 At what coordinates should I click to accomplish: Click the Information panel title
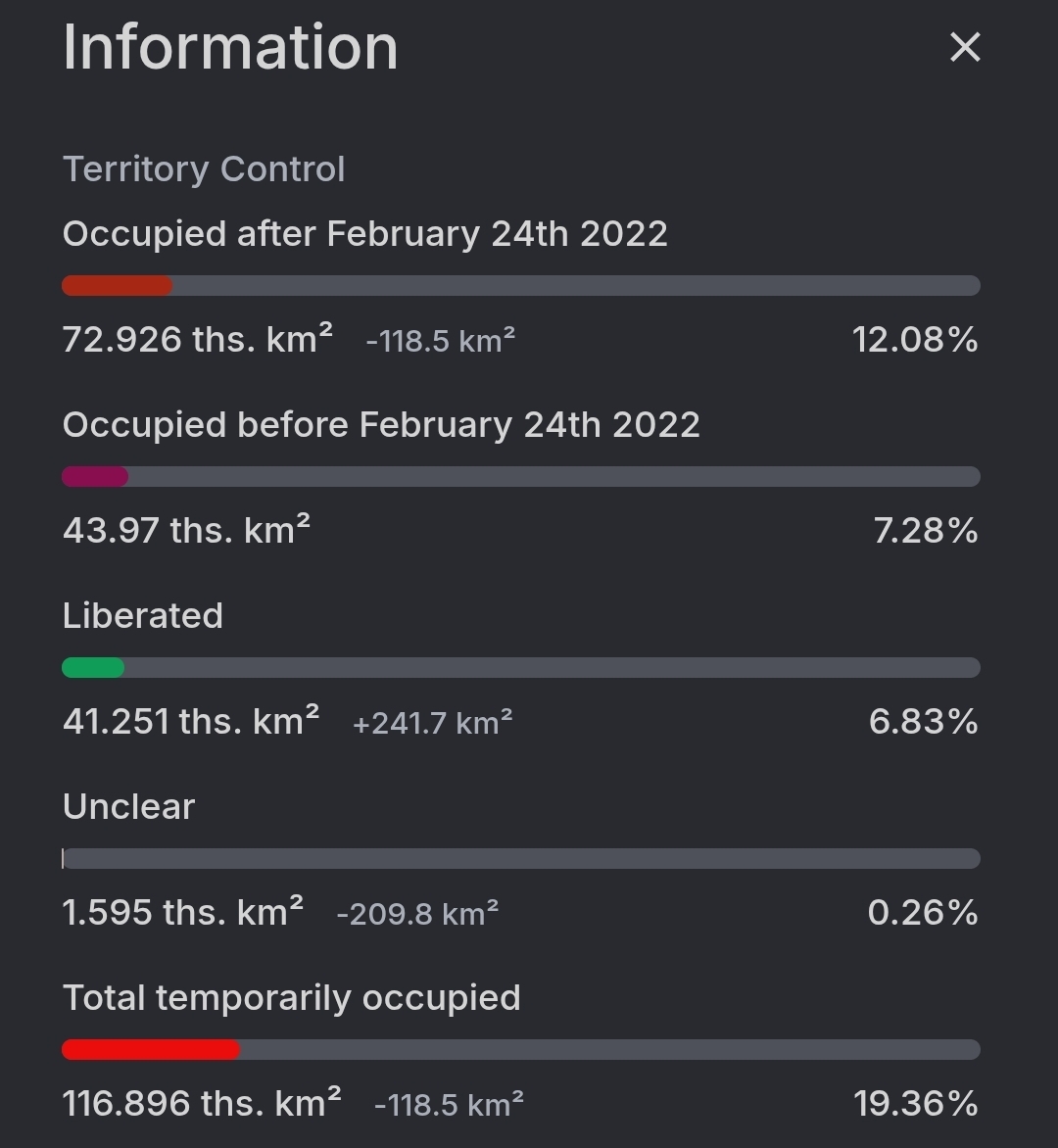(x=230, y=47)
